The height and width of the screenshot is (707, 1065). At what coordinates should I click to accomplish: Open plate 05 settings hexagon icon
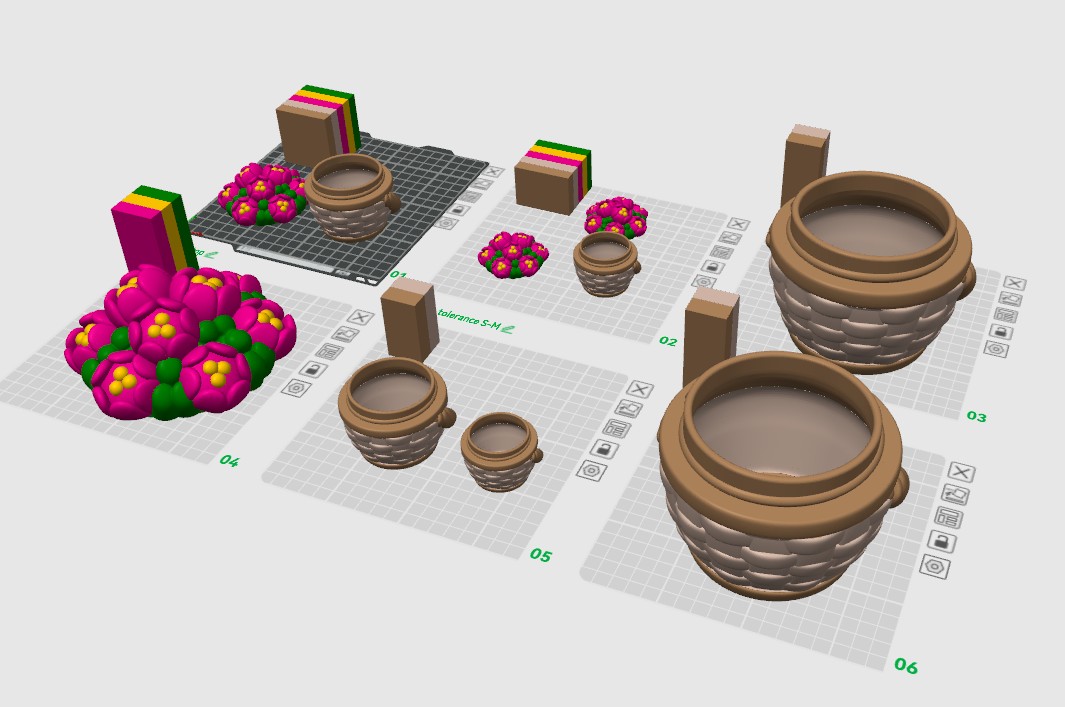(x=592, y=470)
